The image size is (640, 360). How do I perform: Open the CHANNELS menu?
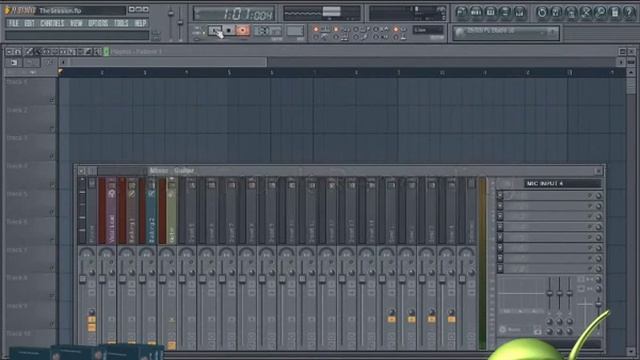[x=52, y=23]
